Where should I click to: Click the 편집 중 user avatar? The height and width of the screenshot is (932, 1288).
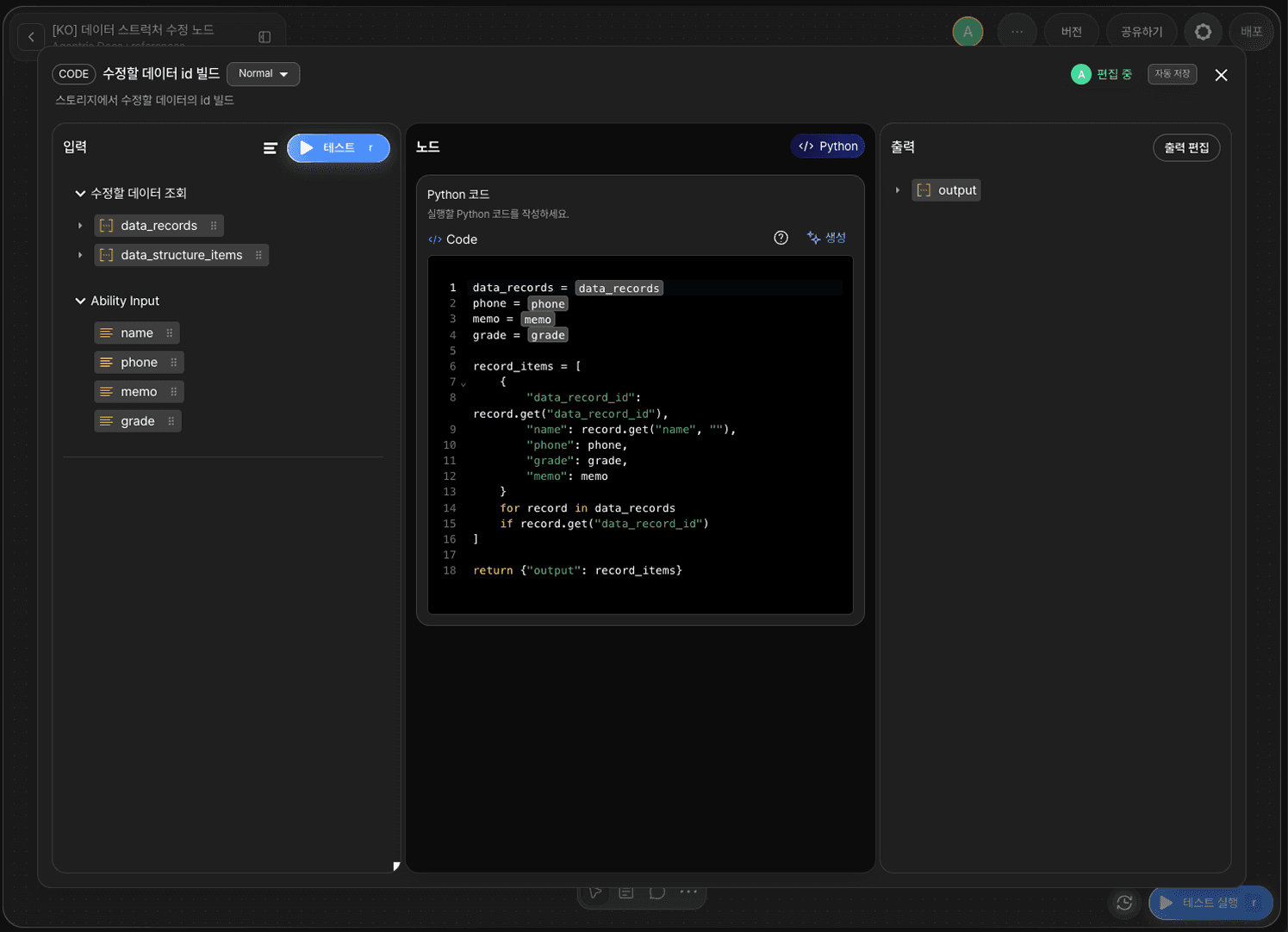1080,75
